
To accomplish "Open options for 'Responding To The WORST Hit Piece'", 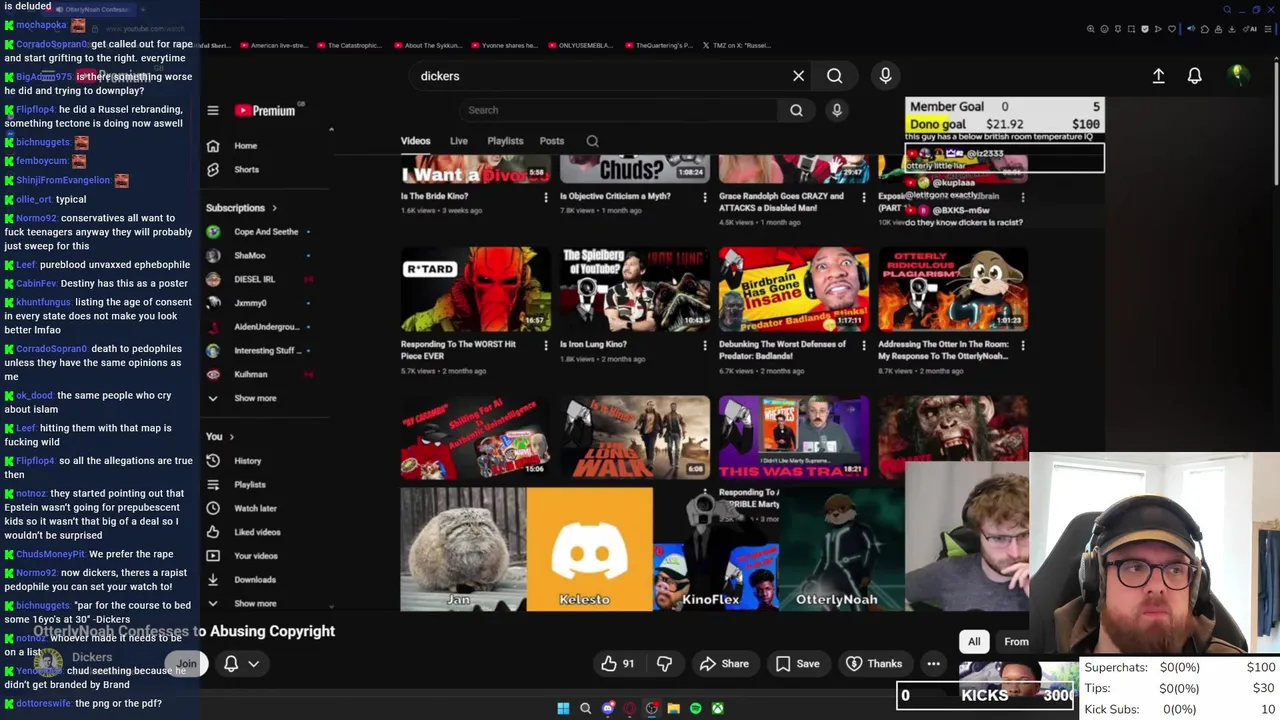I will pos(545,345).
